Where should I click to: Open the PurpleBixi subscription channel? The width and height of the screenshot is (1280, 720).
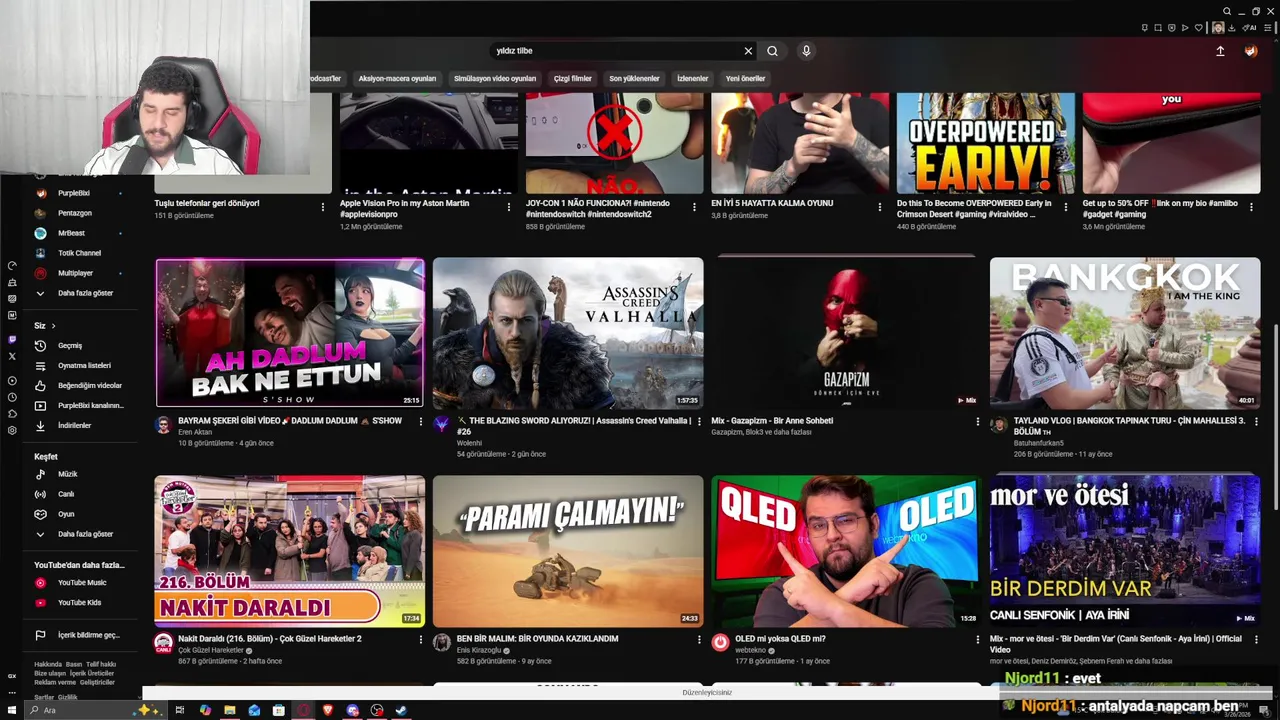click(78, 193)
